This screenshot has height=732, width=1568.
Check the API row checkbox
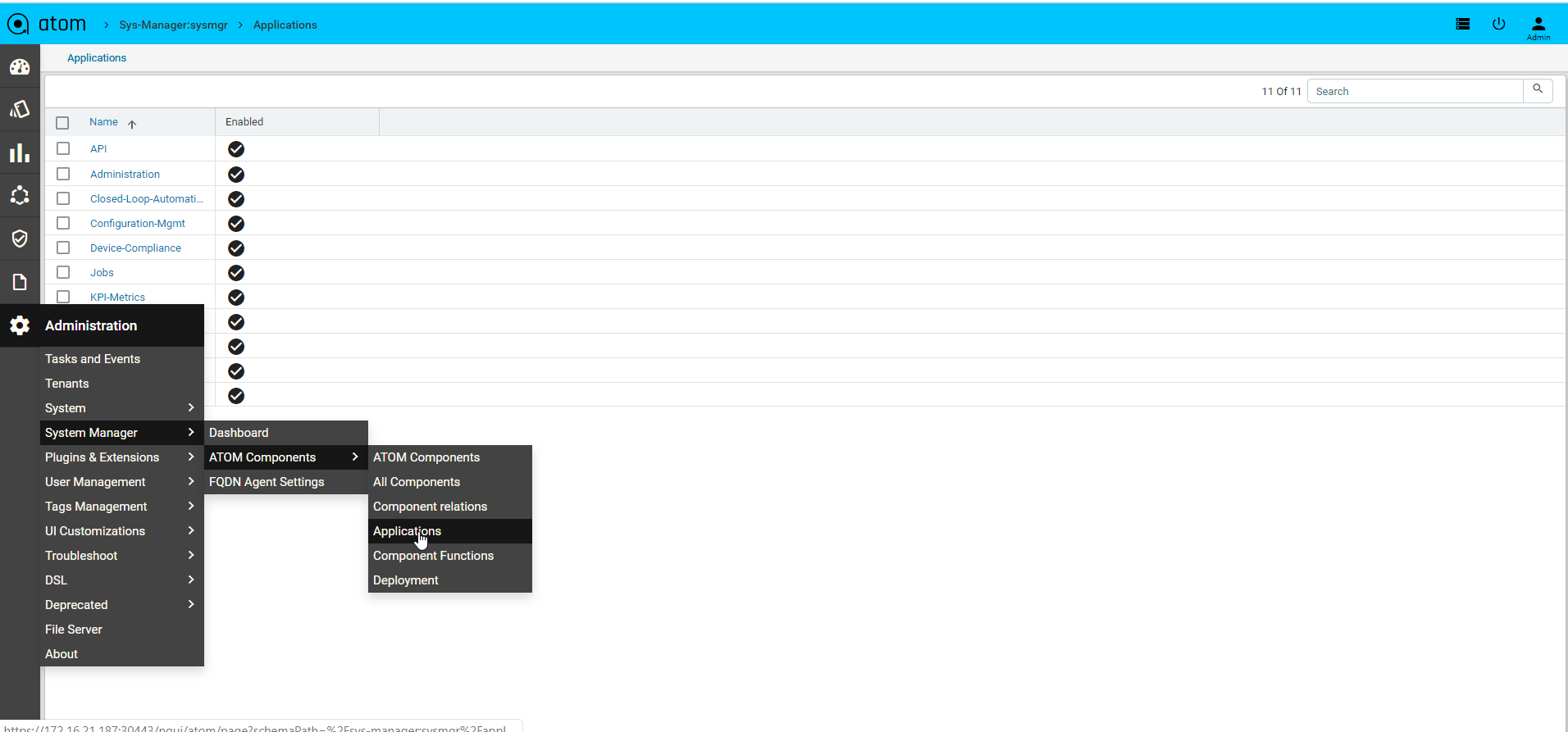coord(63,148)
